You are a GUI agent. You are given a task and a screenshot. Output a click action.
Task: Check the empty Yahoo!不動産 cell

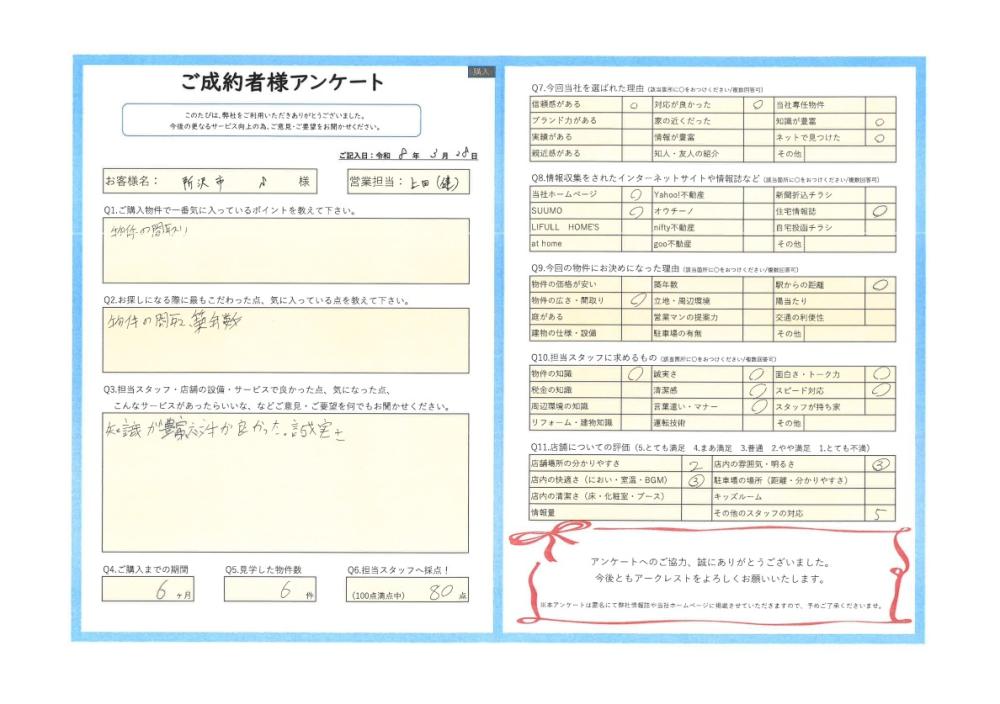[757, 195]
